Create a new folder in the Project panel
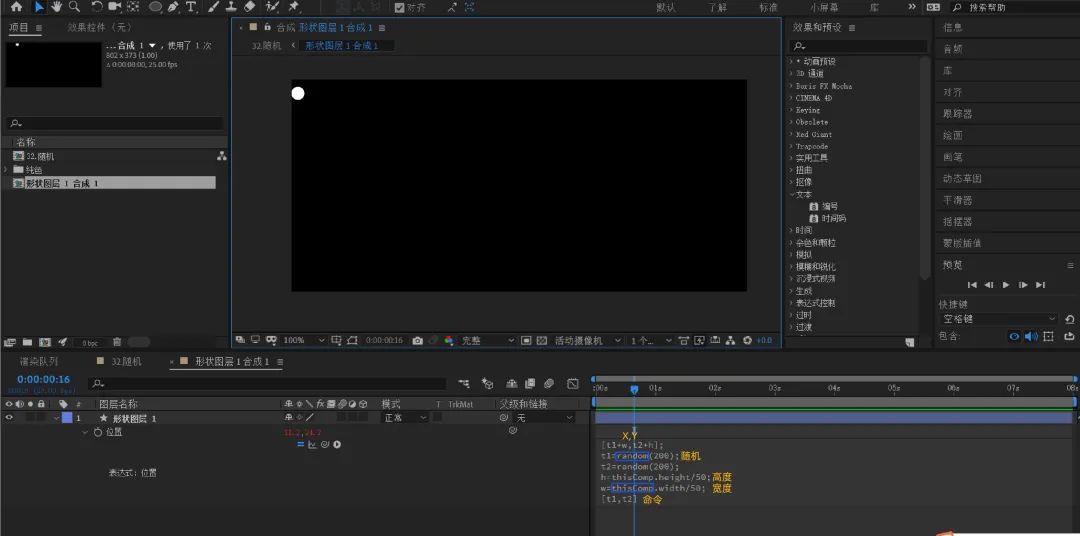This screenshot has width=1080, height=536. 27,342
